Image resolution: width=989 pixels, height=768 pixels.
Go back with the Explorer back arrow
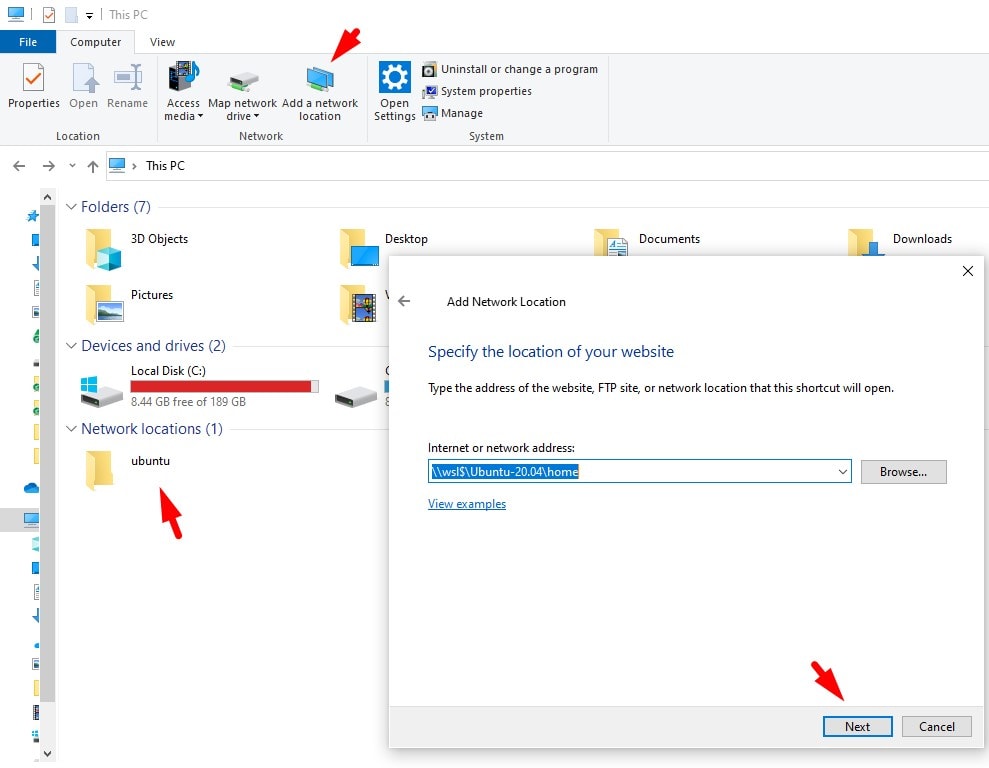point(20,166)
